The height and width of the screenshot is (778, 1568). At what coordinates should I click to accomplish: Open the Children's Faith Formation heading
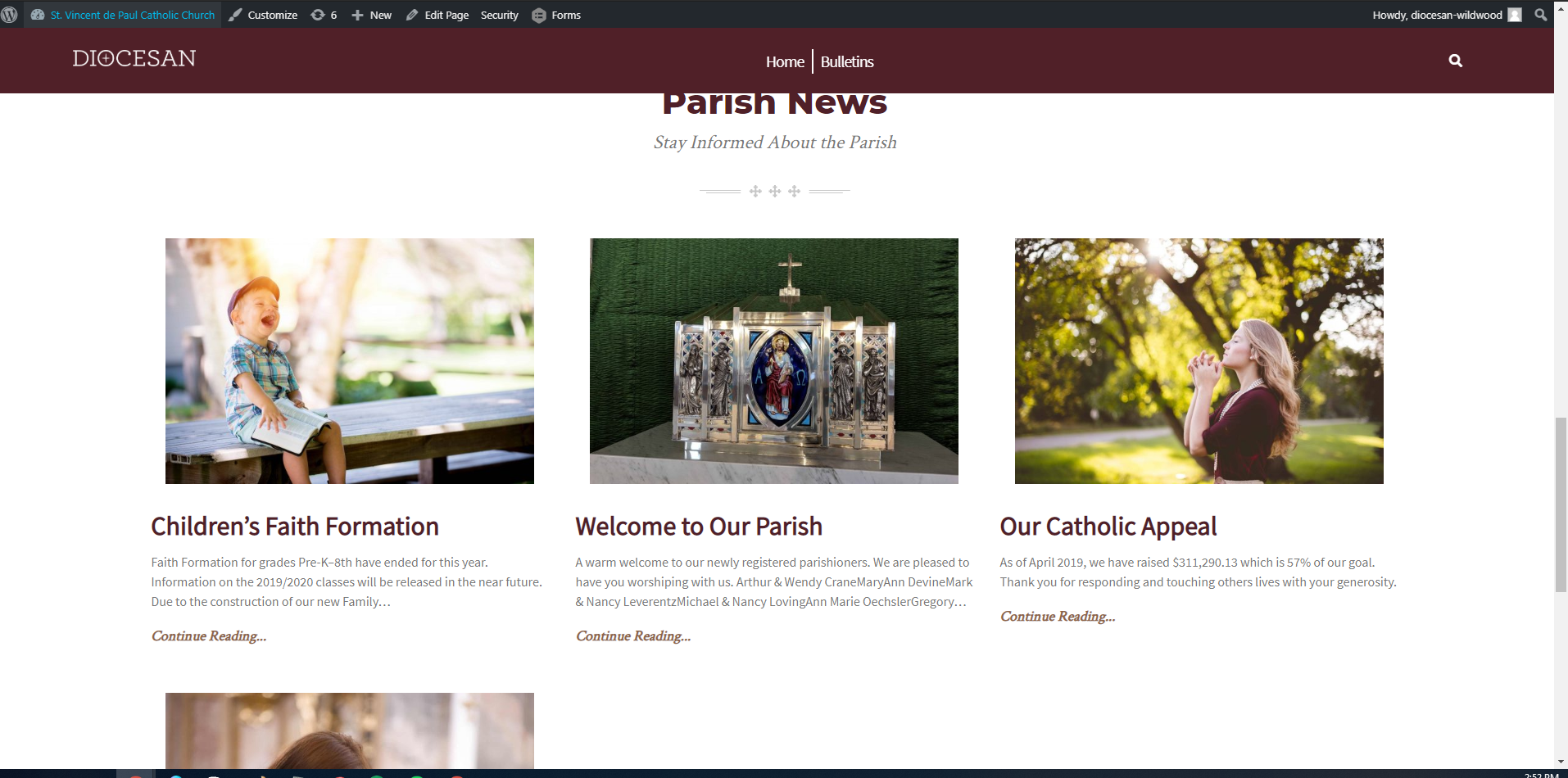pos(295,526)
